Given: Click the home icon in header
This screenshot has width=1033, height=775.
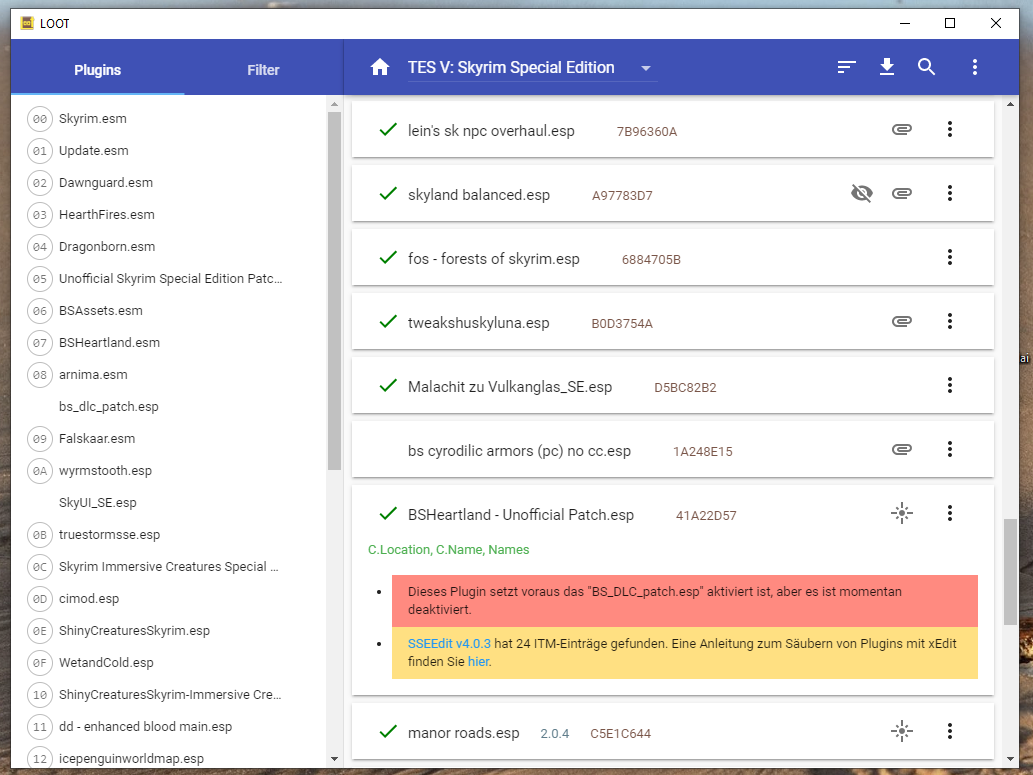Looking at the screenshot, I should click(x=379, y=68).
